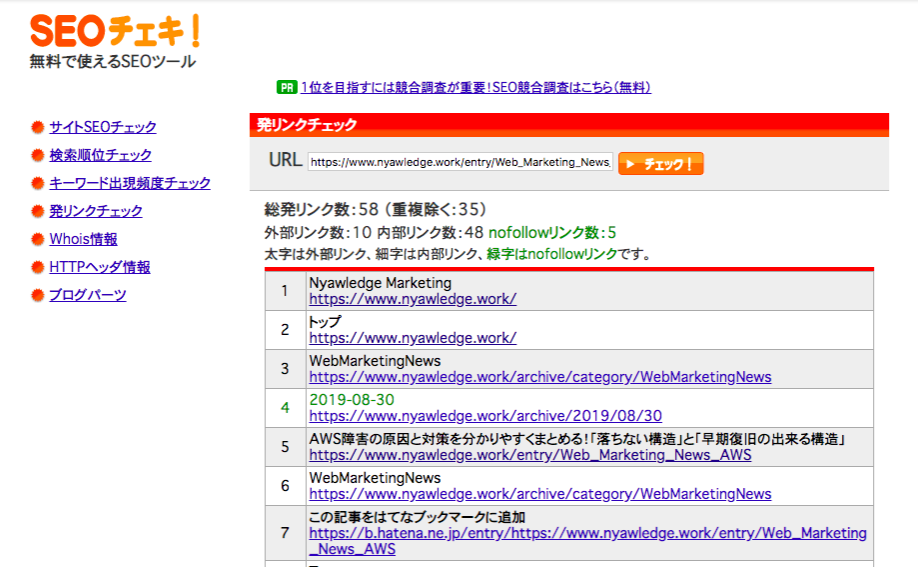Focus the URL input field
Viewport: 918px width, 567px height.
point(460,162)
